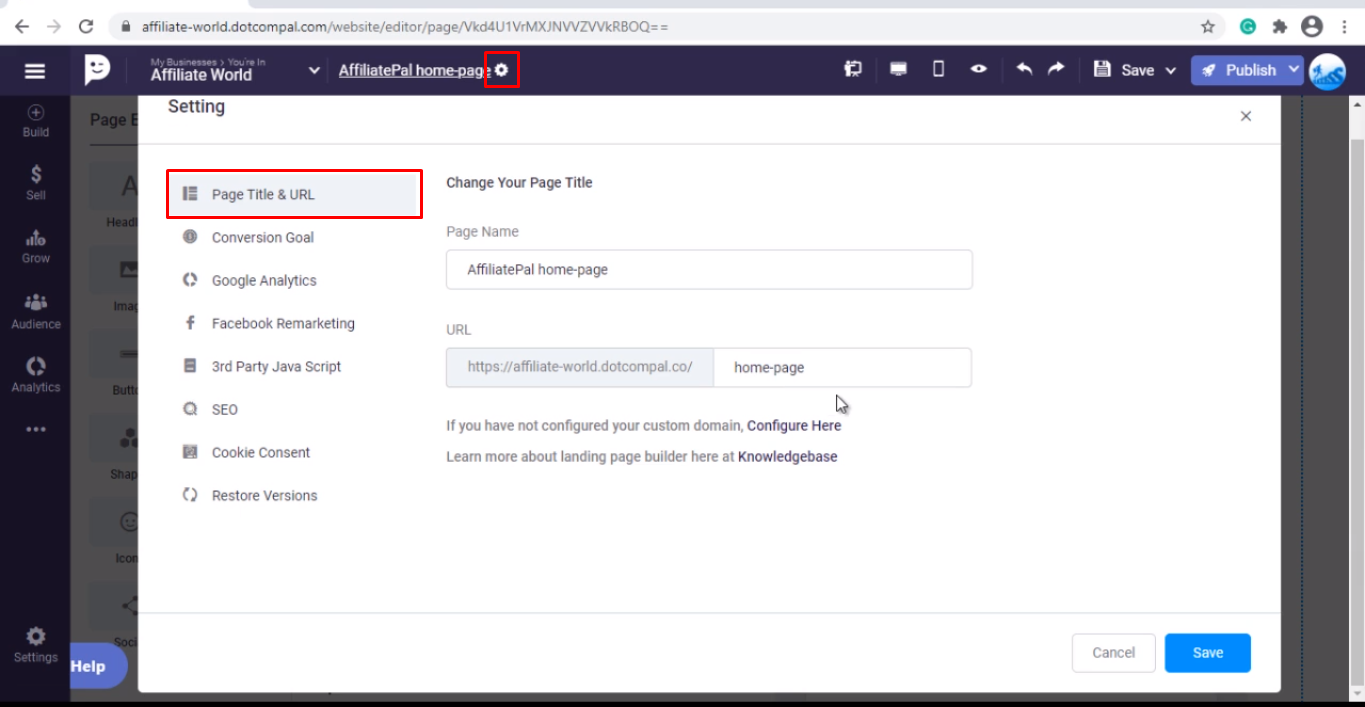The width and height of the screenshot is (1365, 707).
Task: Click the AffiliatePal home-page title link
Action: tap(414, 70)
